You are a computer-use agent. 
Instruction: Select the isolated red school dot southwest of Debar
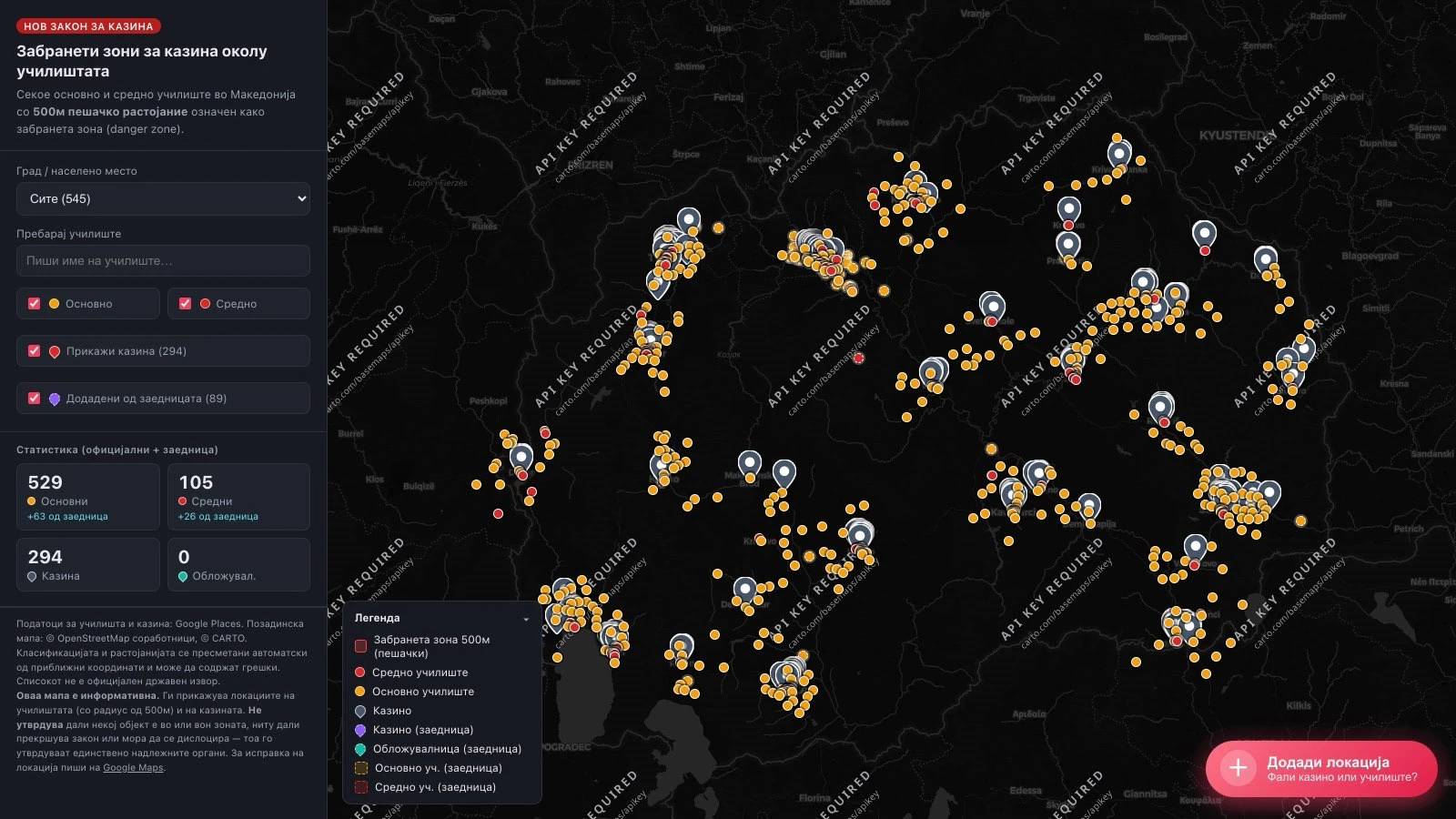(498, 514)
